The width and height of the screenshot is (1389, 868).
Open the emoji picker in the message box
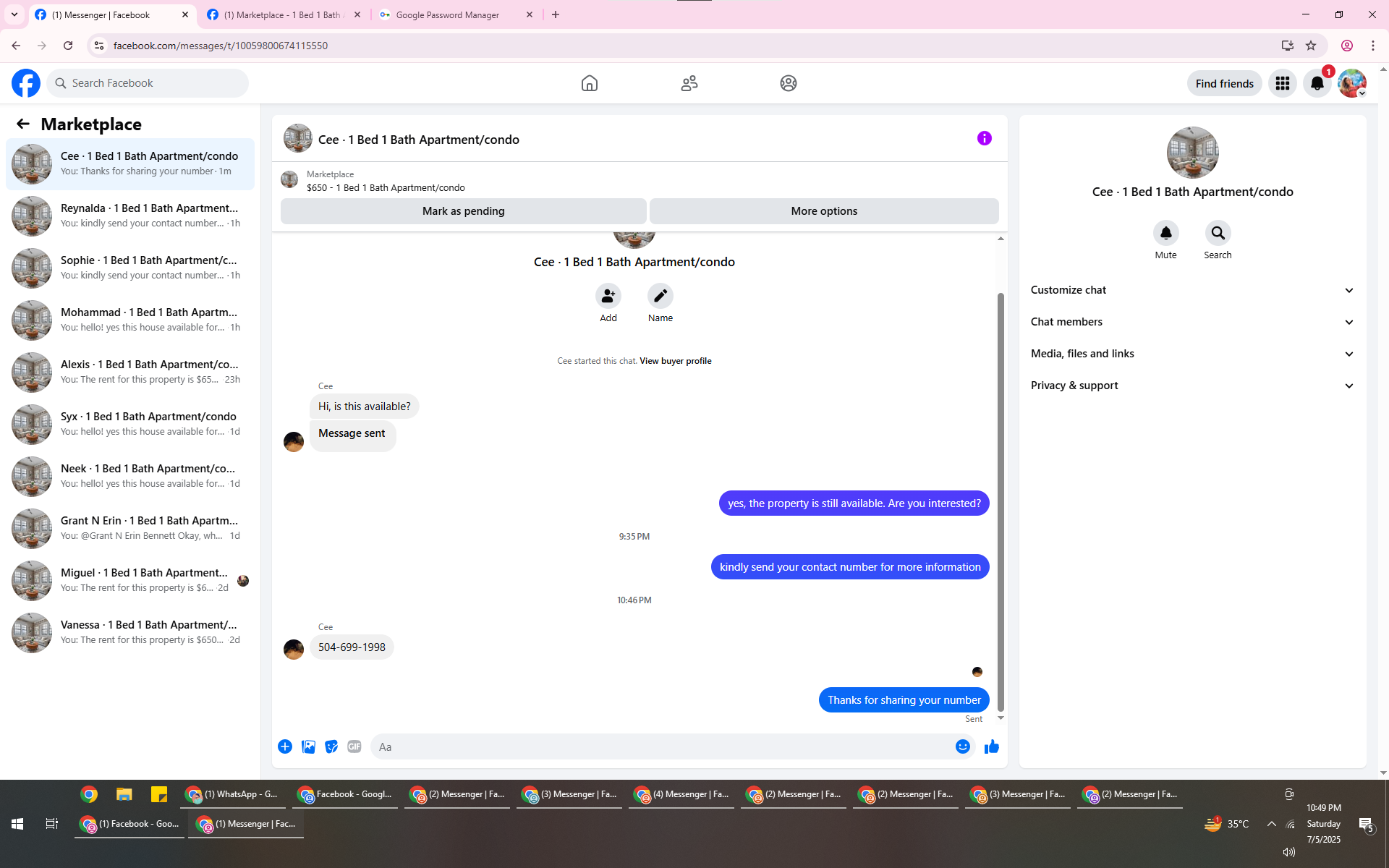click(x=962, y=746)
